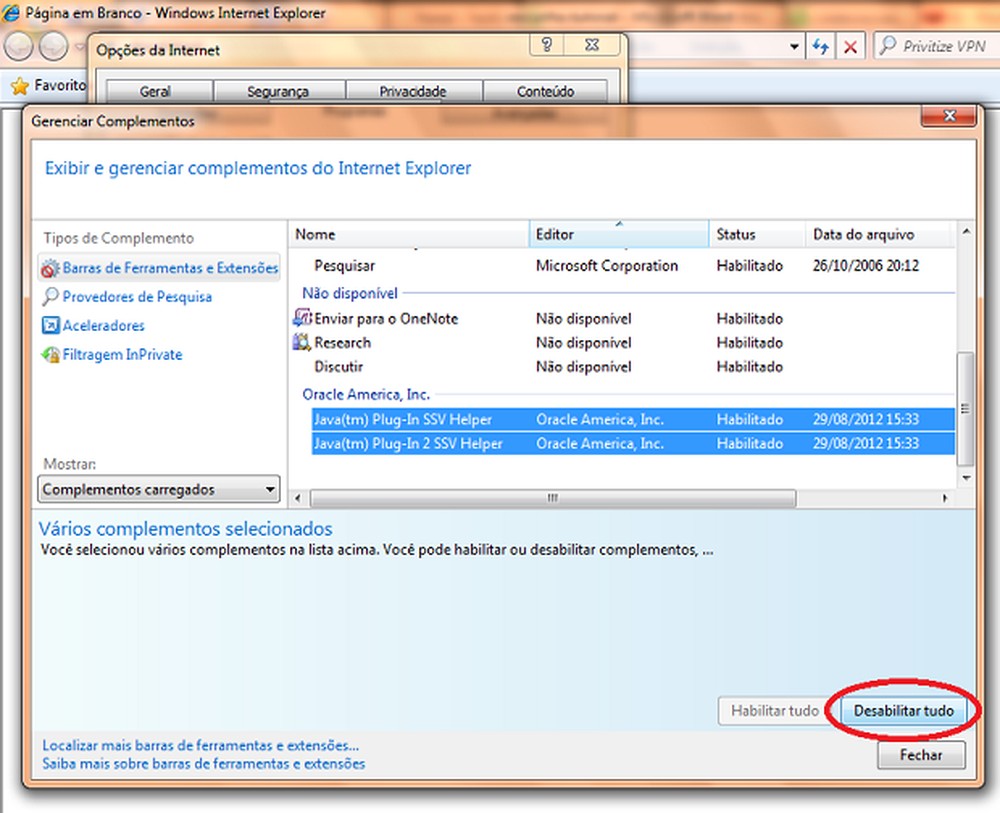
Task: Switch to the 'Privacidade' tab
Action: pos(413,90)
